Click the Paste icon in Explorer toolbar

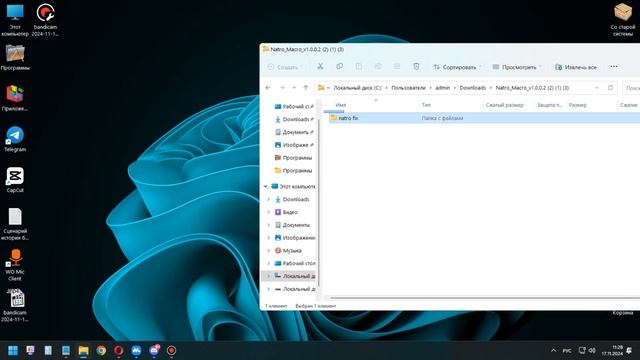point(358,67)
